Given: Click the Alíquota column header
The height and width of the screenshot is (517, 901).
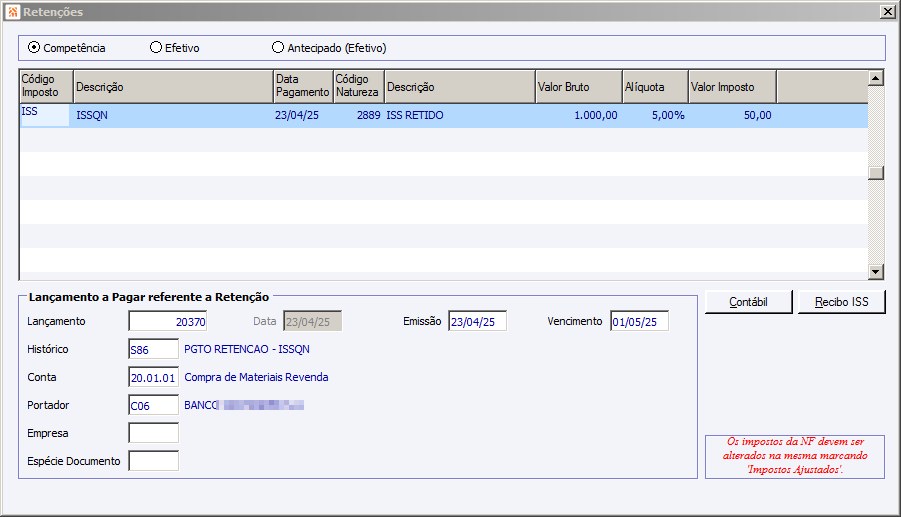Looking at the screenshot, I should tap(656, 86).
